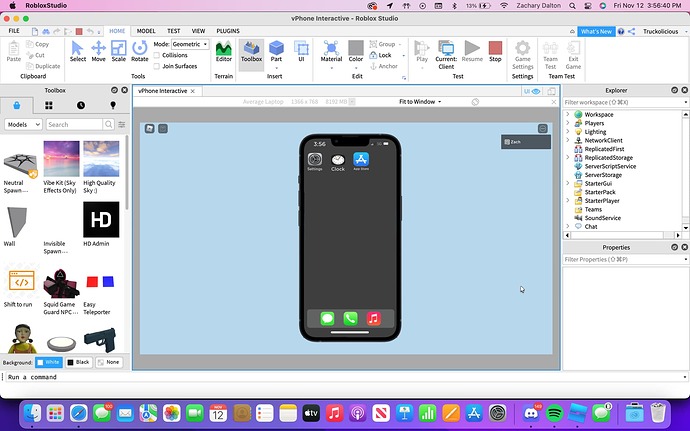Open the PLUGINS ribbon tab
690x431 pixels.
[x=228, y=31]
